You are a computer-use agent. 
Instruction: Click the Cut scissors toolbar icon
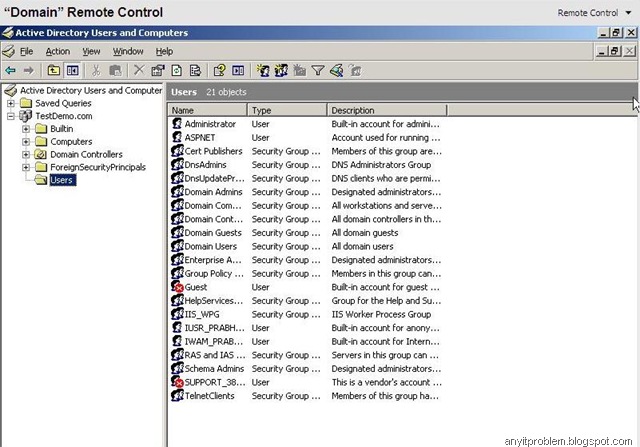(96, 71)
